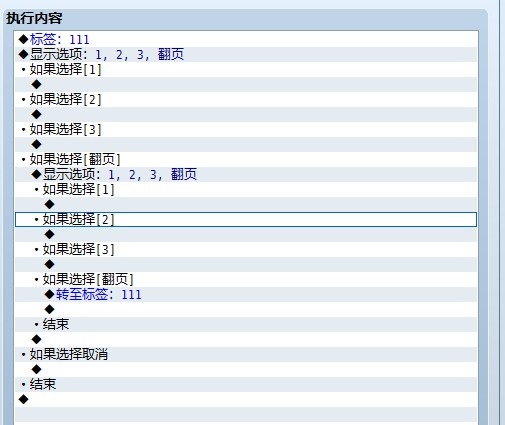Click the indented 如果选择[翻页] branch row
The height and width of the screenshot is (425, 505).
coord(246,279)
